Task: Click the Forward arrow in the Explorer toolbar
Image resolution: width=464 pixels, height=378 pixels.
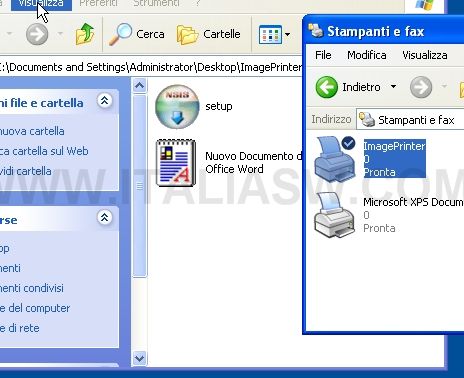Action: (37, 34)
